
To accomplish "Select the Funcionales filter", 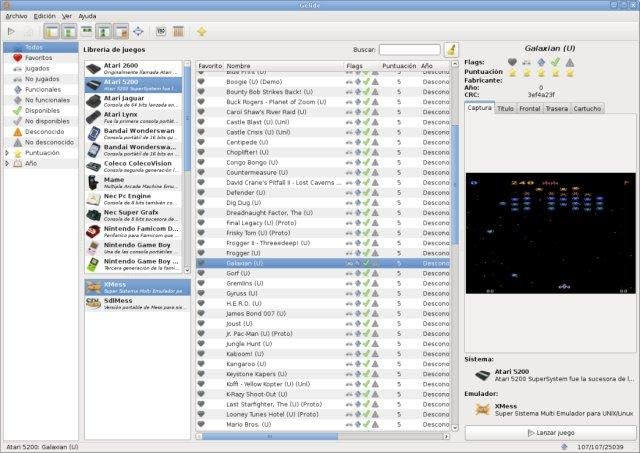I will coord(41,89).
